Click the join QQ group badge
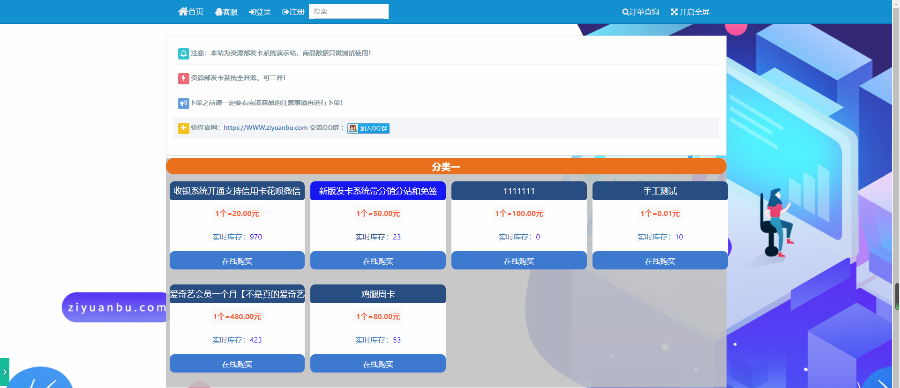The width and height of the screenshot is (900, 388). [368, 129]
